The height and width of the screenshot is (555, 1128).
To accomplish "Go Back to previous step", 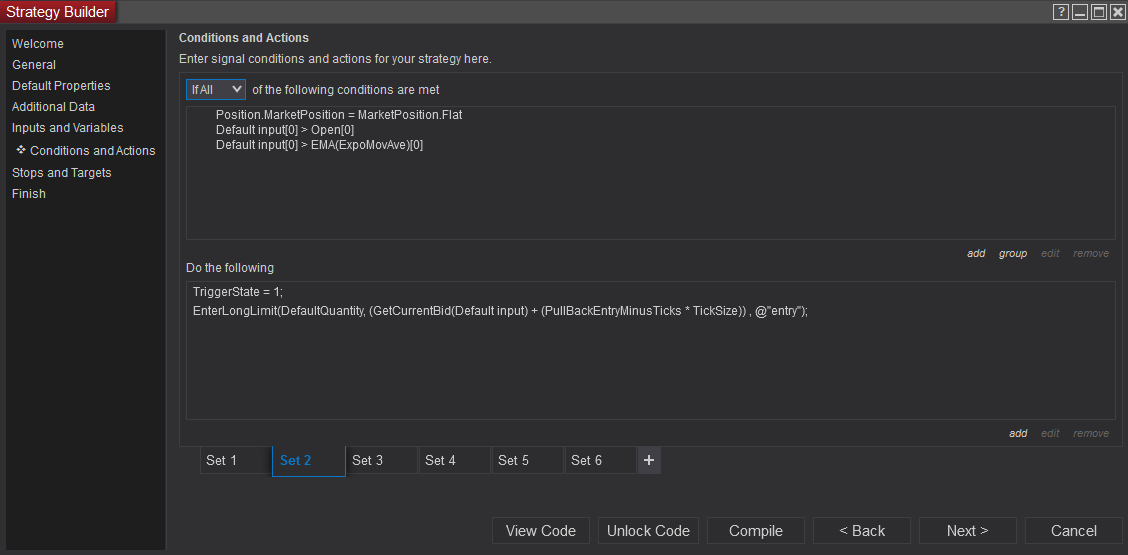I will click(861, 531).
